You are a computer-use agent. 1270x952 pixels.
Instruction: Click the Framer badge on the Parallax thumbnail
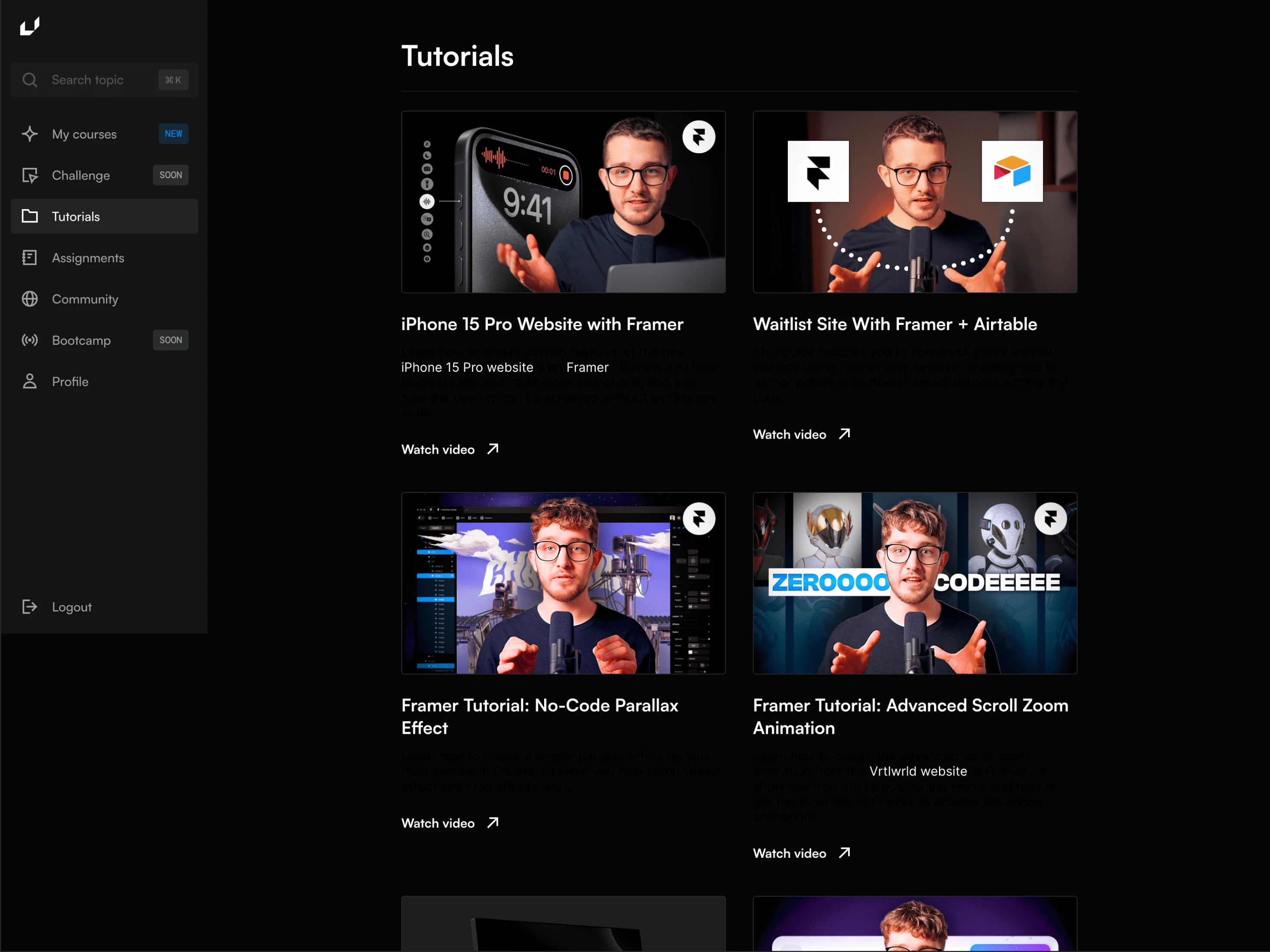click(699, 519)
